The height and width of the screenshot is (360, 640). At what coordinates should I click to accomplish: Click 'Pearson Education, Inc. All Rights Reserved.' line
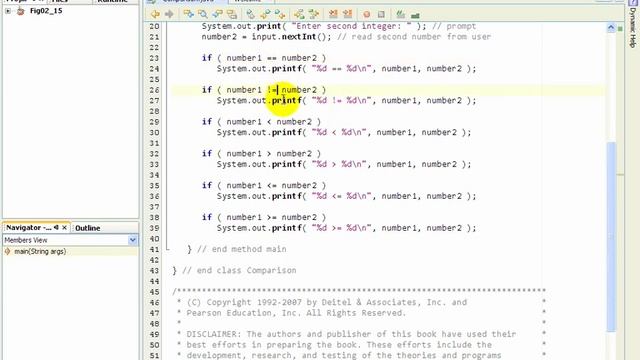[x=296, y=313]
